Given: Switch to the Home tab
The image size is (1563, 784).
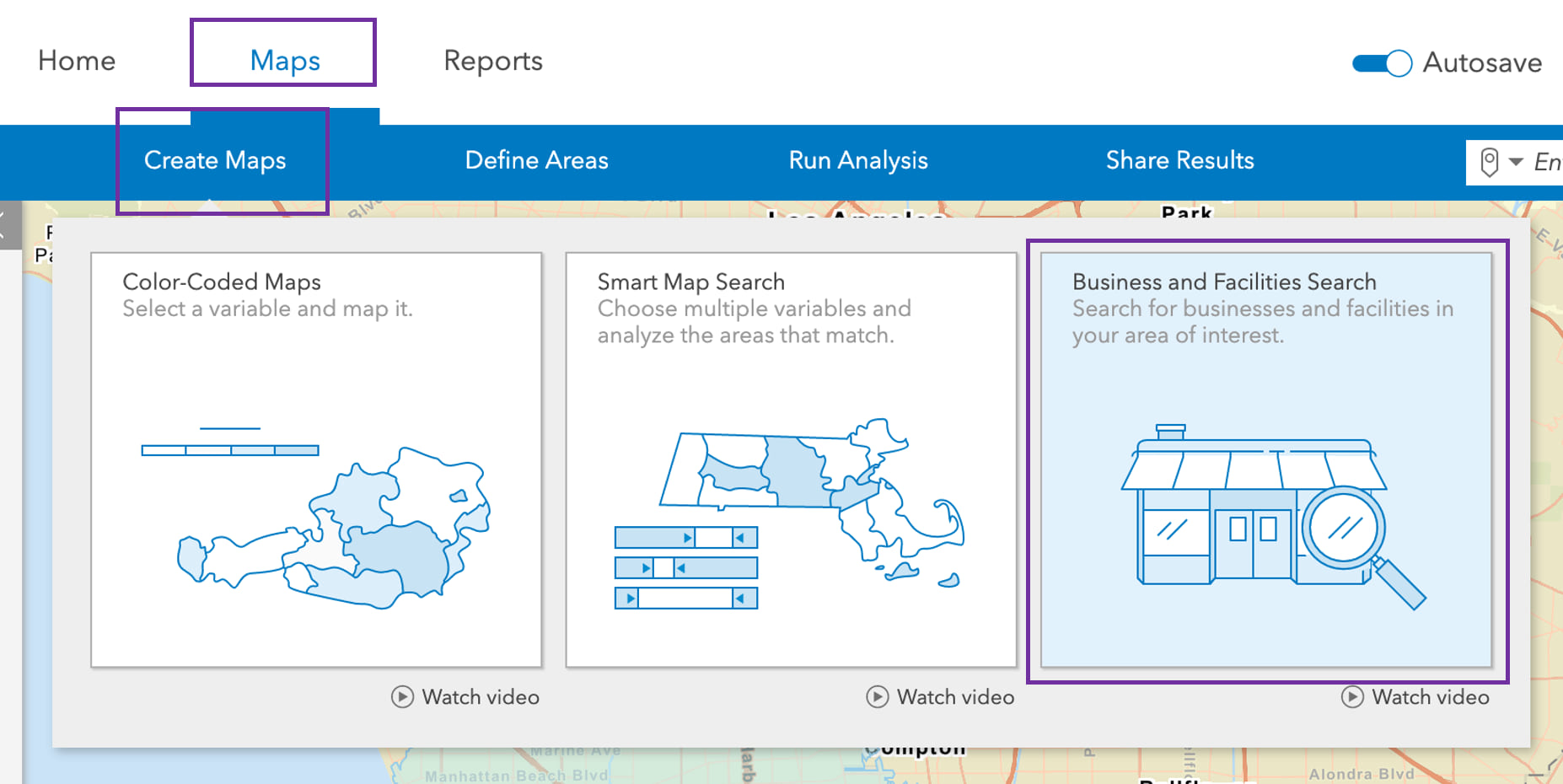Looking at the screenshot, I should pos(77,61).
